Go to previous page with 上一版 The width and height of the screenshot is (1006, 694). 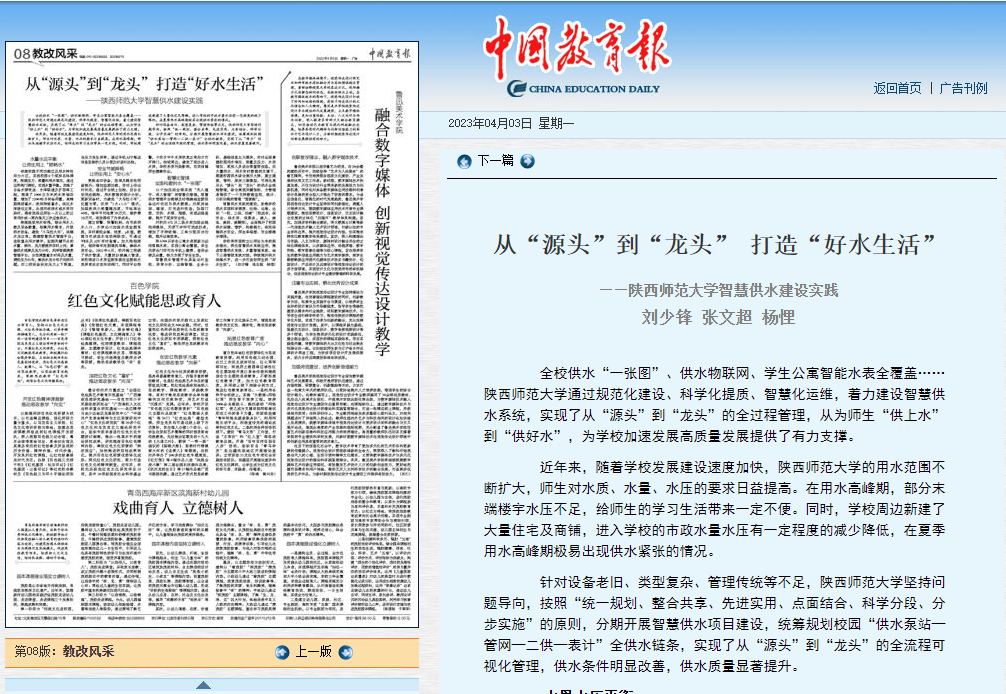click(x=313, y=652)
